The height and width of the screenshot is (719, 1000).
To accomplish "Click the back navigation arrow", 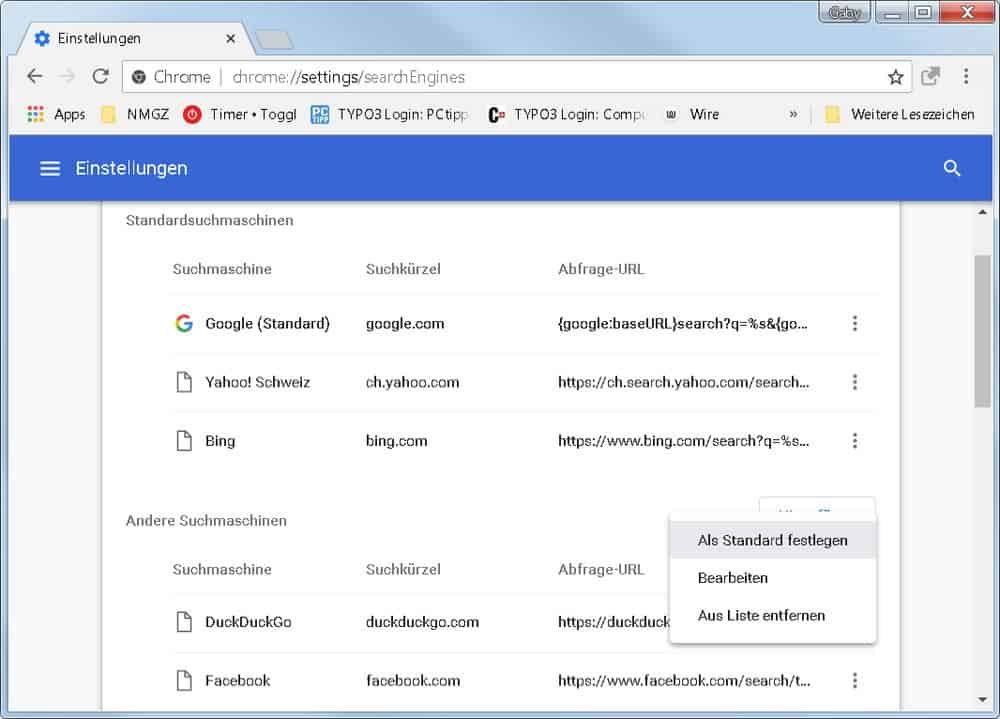I will [35, 77].
